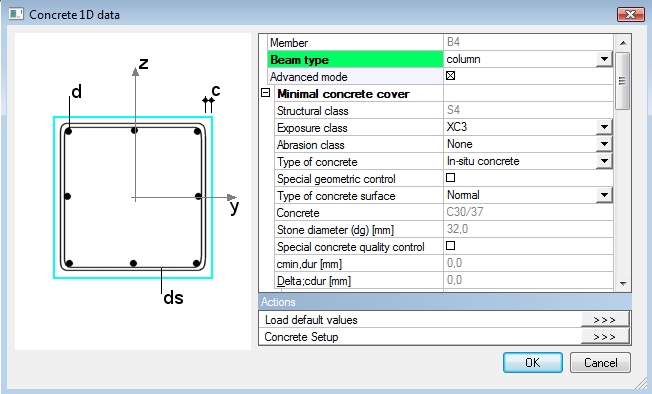The image size is (652, 394).
Task: Select the Structural class row
Action: (x=444, y=110)
